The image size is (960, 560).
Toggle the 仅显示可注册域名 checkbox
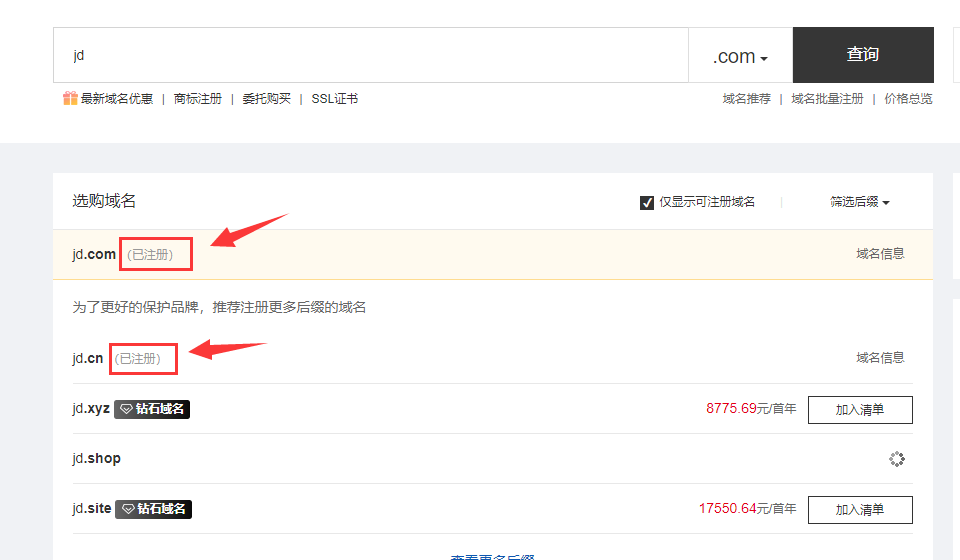point(647,203)
